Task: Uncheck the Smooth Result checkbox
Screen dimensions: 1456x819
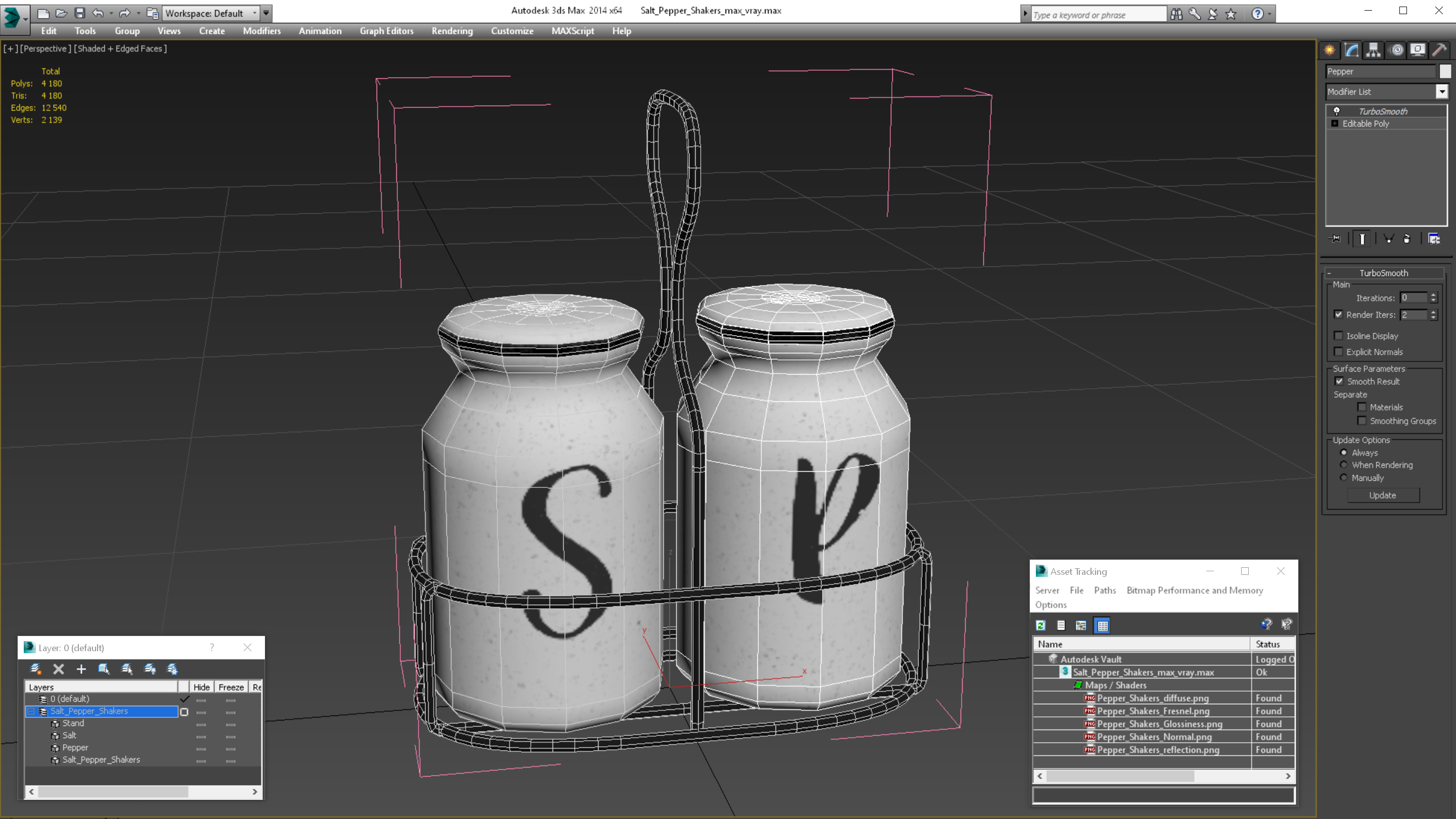Action: [x=1339, y=382]
